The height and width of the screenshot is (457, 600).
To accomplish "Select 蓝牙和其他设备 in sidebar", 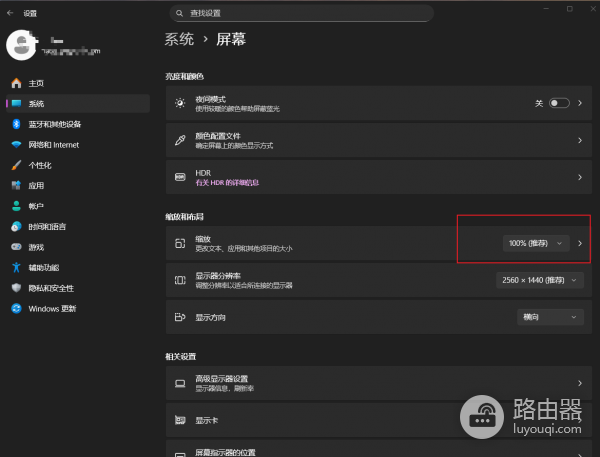I will (78, 124).
